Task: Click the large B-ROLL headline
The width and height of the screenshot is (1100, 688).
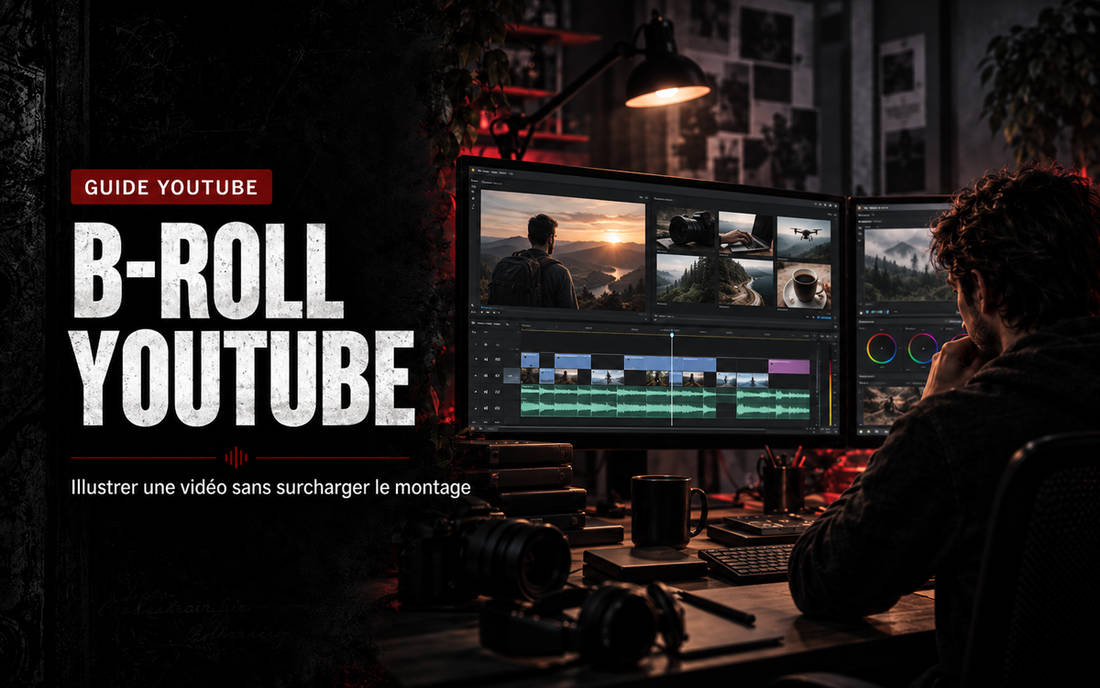Action: (208, 271)
